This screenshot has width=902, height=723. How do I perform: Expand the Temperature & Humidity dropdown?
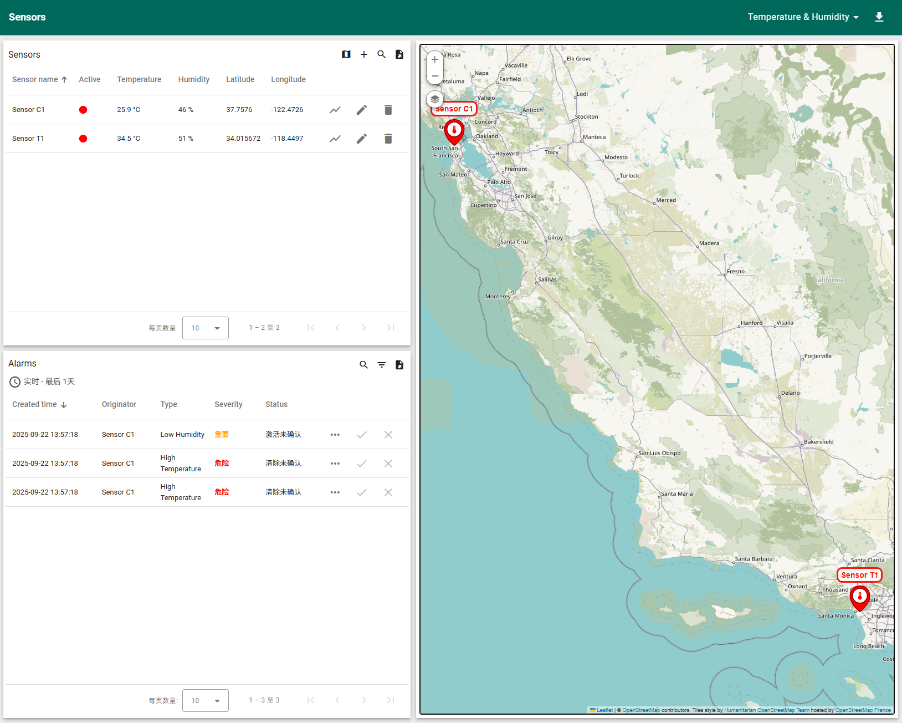(x=803, y=17)
